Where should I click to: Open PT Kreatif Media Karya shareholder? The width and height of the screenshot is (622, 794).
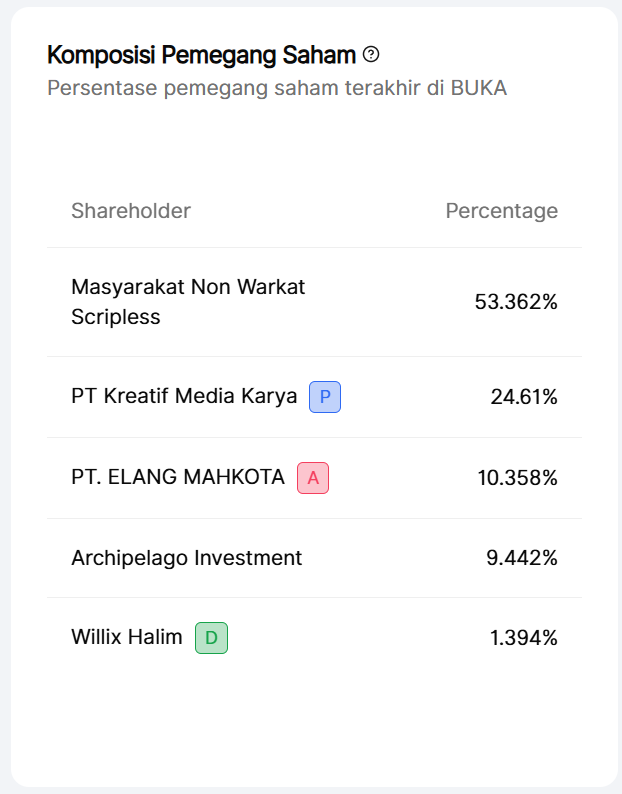[x=184, y=396]
